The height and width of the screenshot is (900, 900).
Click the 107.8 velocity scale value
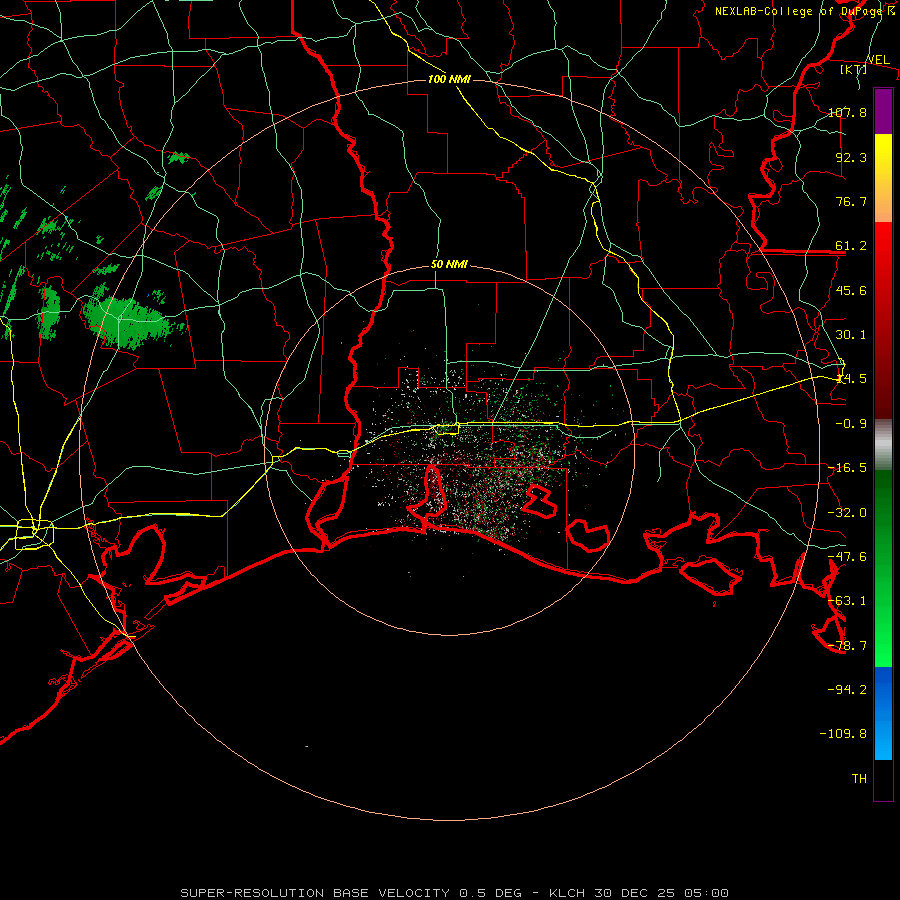pyautogui.click(x=847, y=112)
